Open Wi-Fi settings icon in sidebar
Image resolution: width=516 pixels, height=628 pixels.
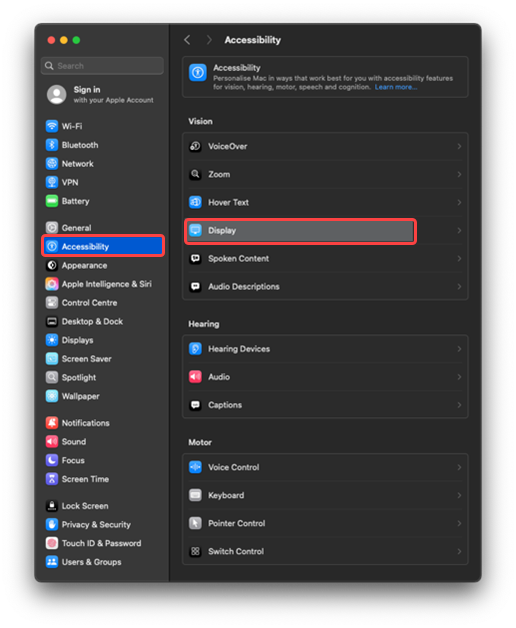(52, 126)
